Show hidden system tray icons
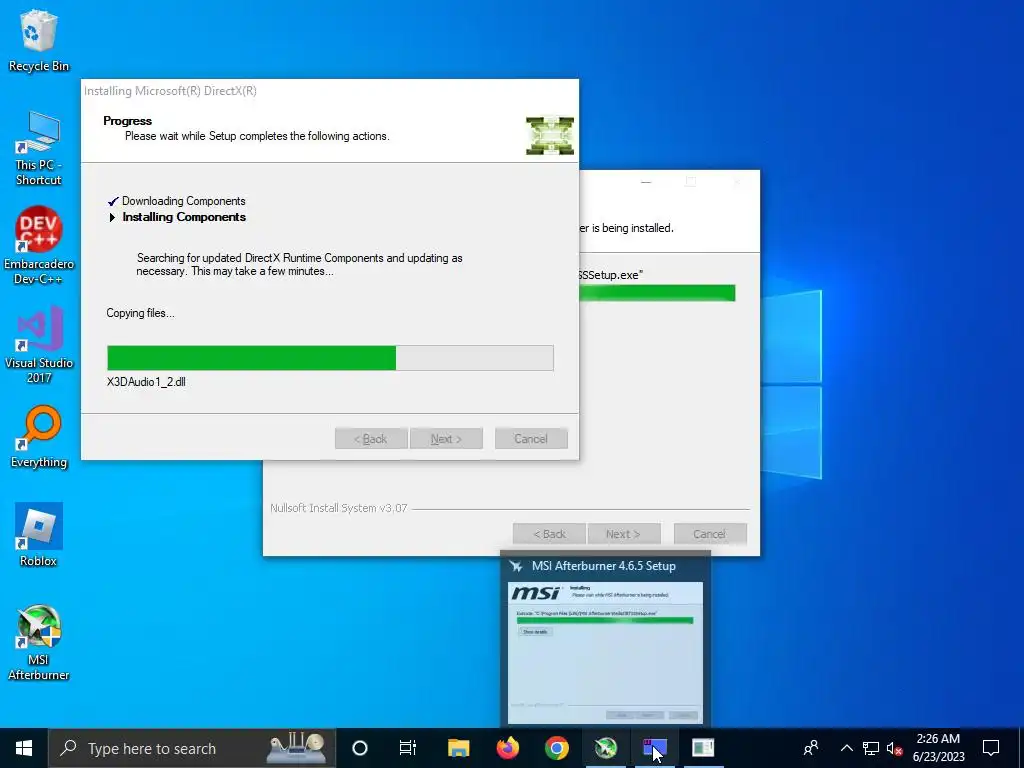 (846, 748)
